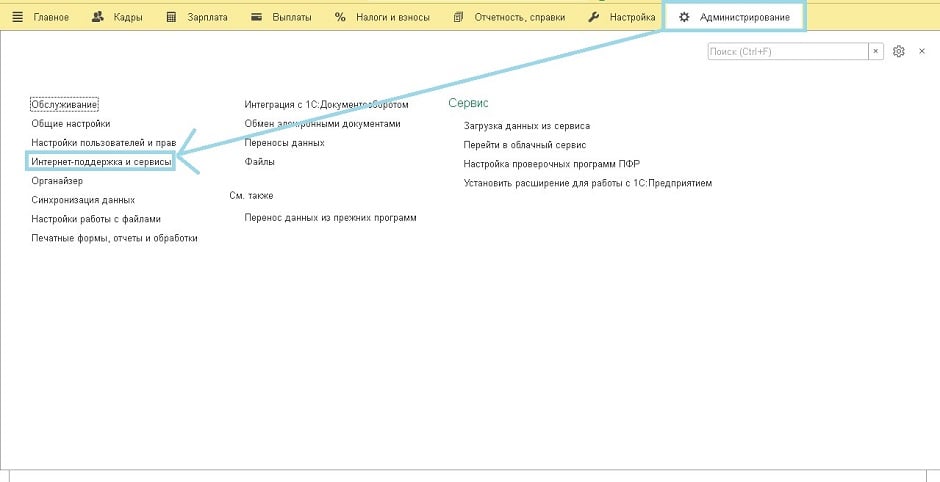Open the Настройка section
The image size is (940, 482).
[632, 17]
